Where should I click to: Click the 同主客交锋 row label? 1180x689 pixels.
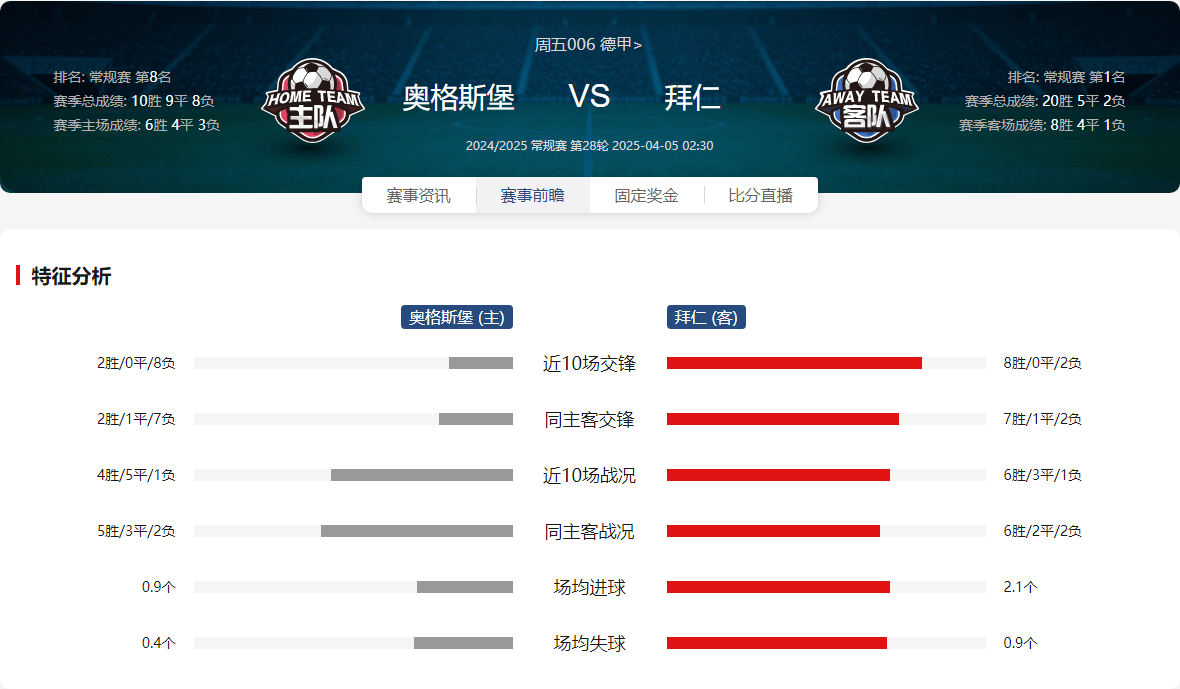tap(589, 420)
